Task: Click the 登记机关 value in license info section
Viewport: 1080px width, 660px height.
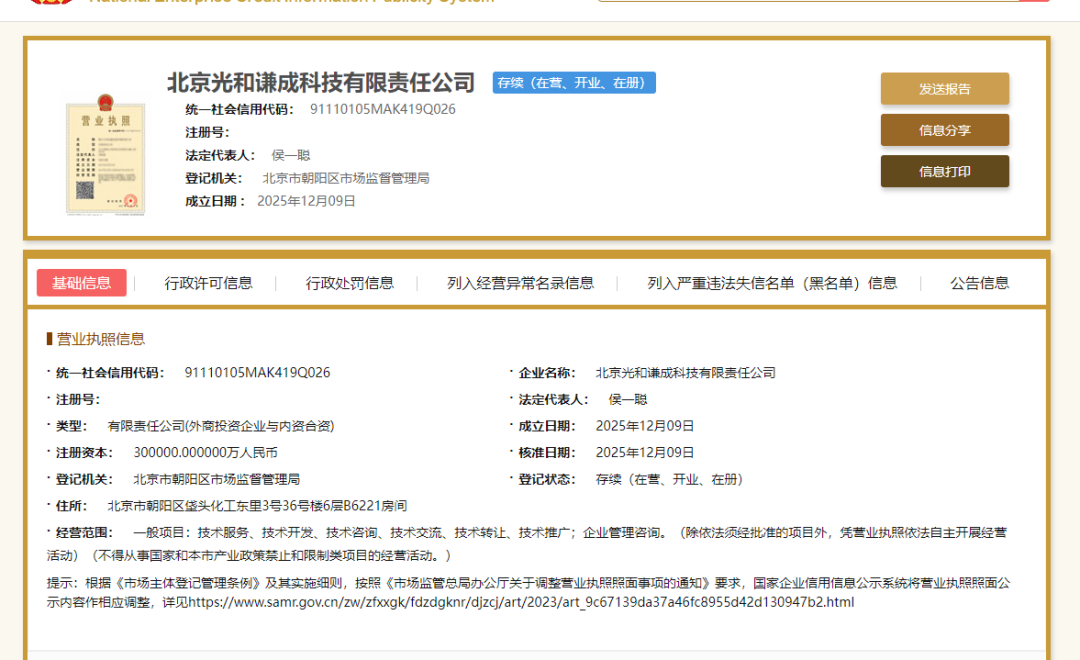Action: [x=216, y=479]
